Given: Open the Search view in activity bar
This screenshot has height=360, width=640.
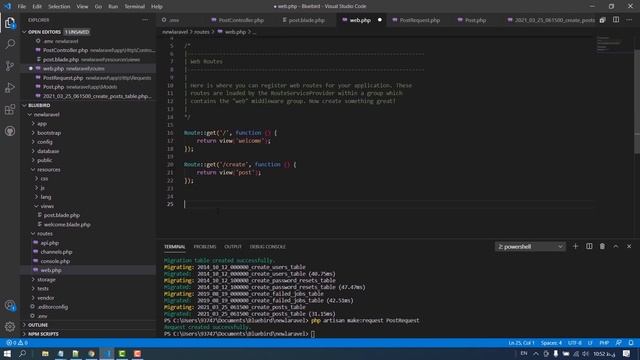Looking at the screenshot, I should point(10,44).
